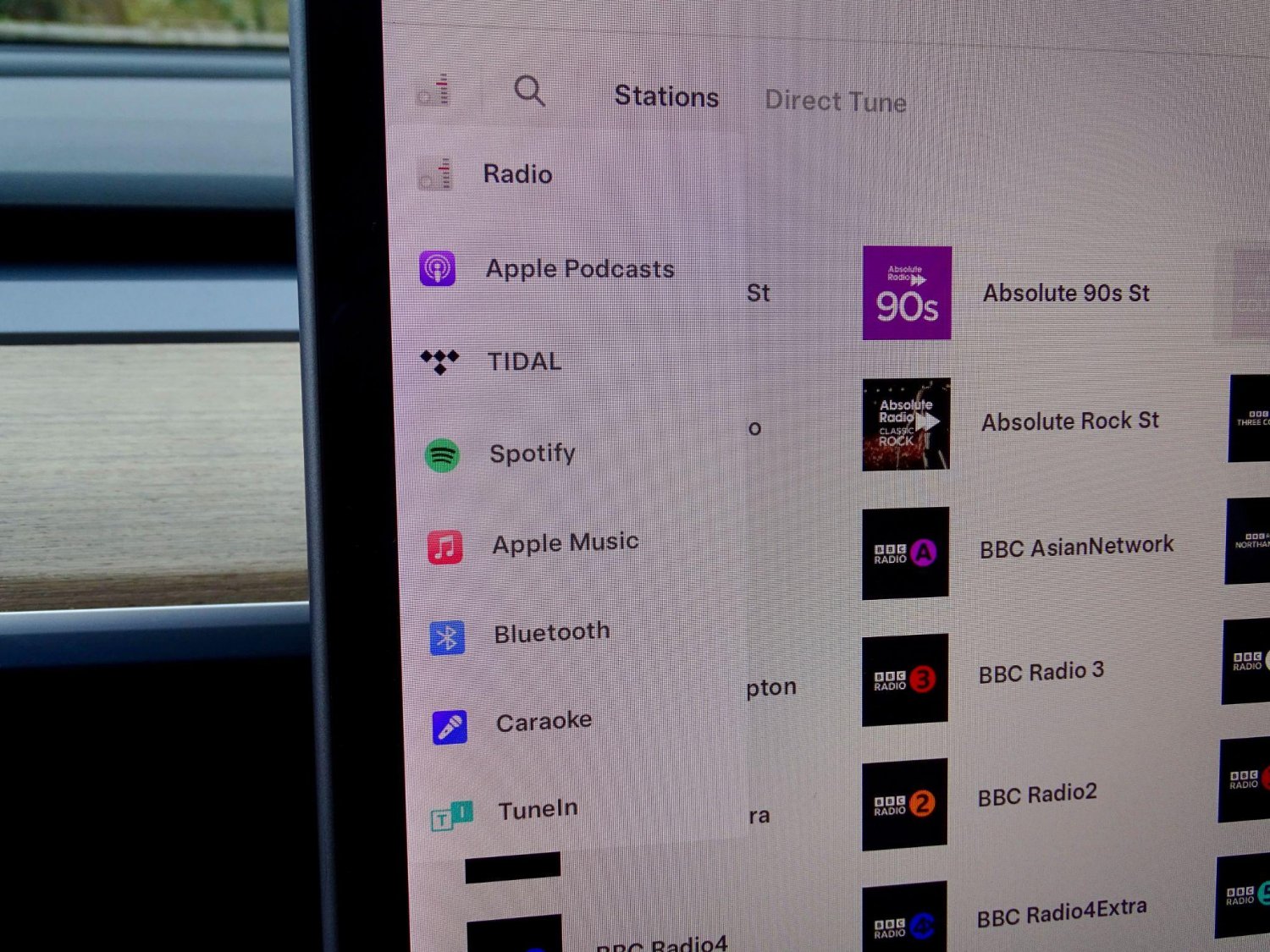Screen dimensions: 1270x952
Task: Choose Radio source label
Action: tap(517, 174)
